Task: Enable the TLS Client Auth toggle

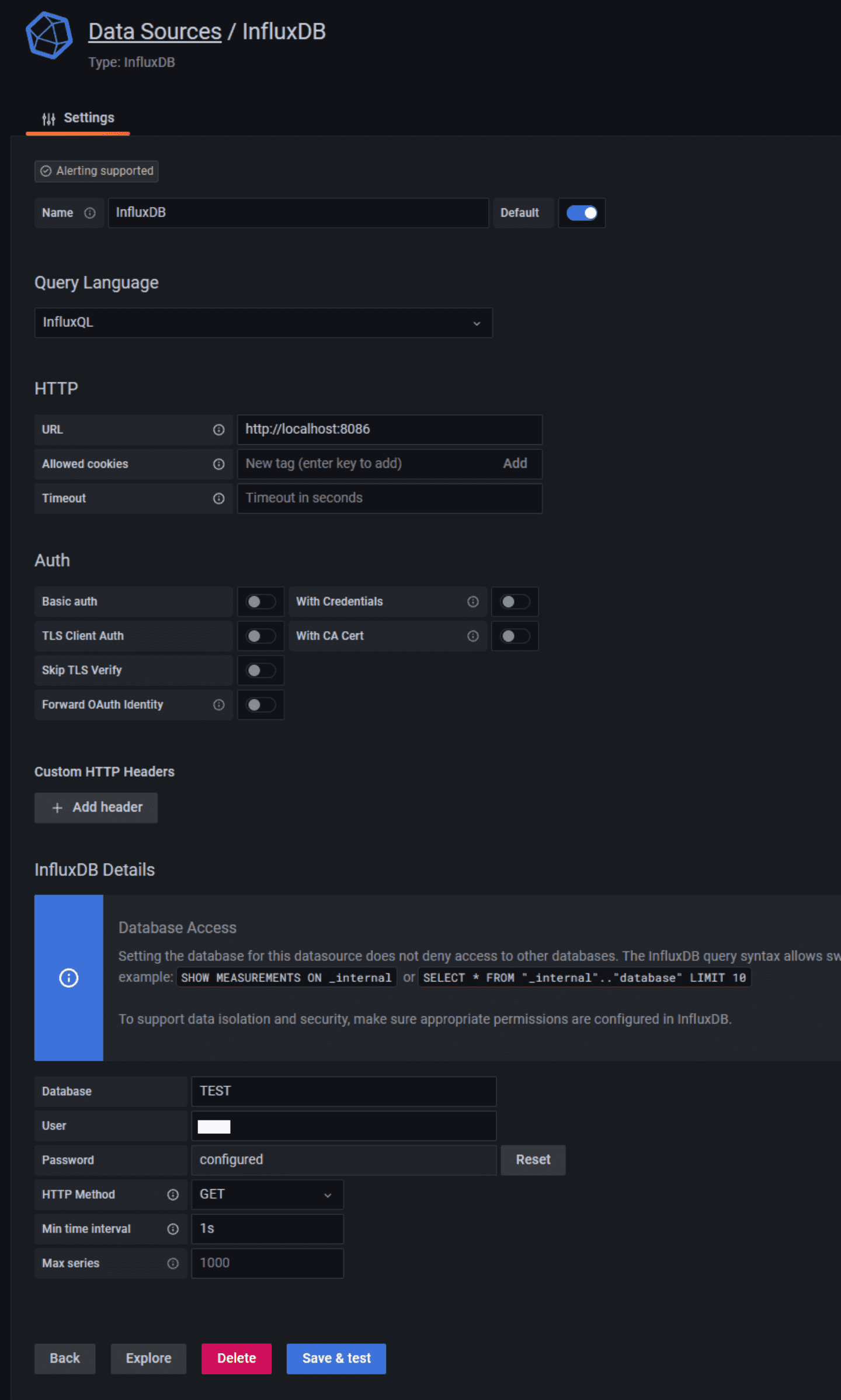Action: pos(260,636)
